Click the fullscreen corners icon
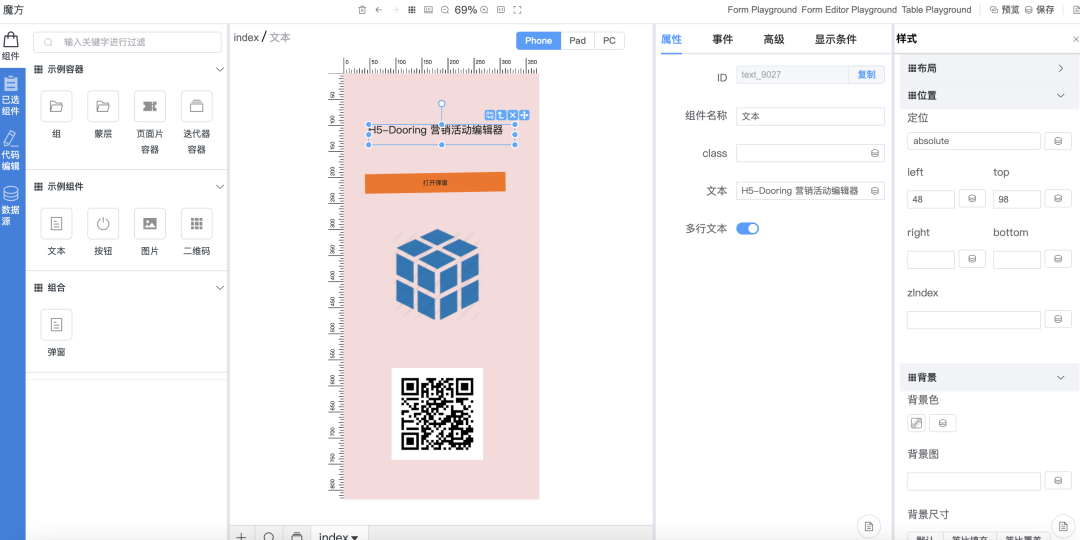Viewport: 1080px width, 540px height. click(x=517, y=10)
